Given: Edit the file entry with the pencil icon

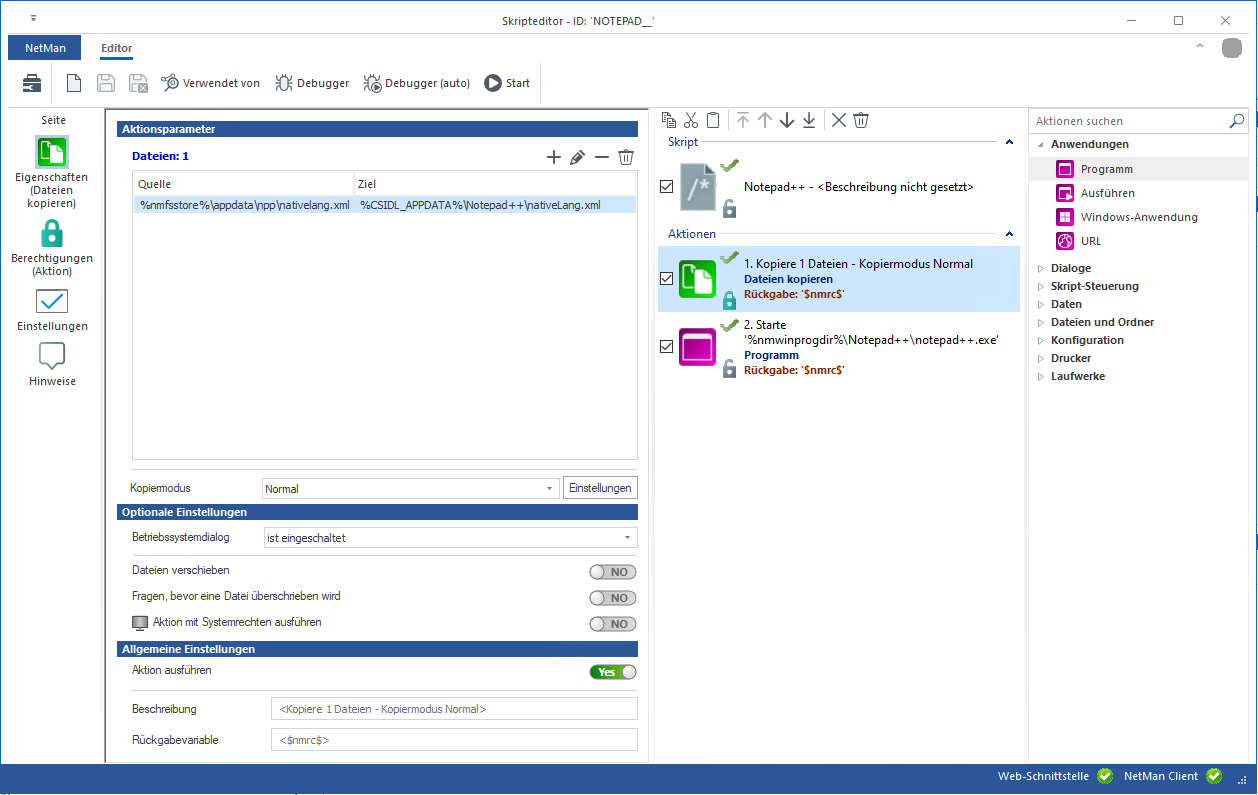Looking at the screenshot, I should tap(577, 157).
